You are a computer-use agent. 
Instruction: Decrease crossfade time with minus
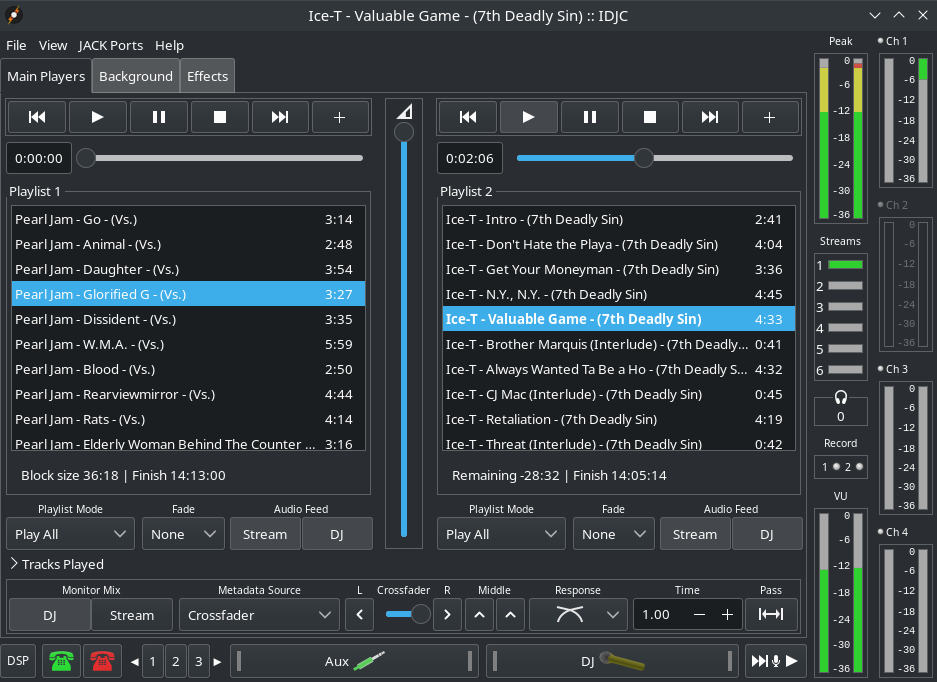(700, 614)
